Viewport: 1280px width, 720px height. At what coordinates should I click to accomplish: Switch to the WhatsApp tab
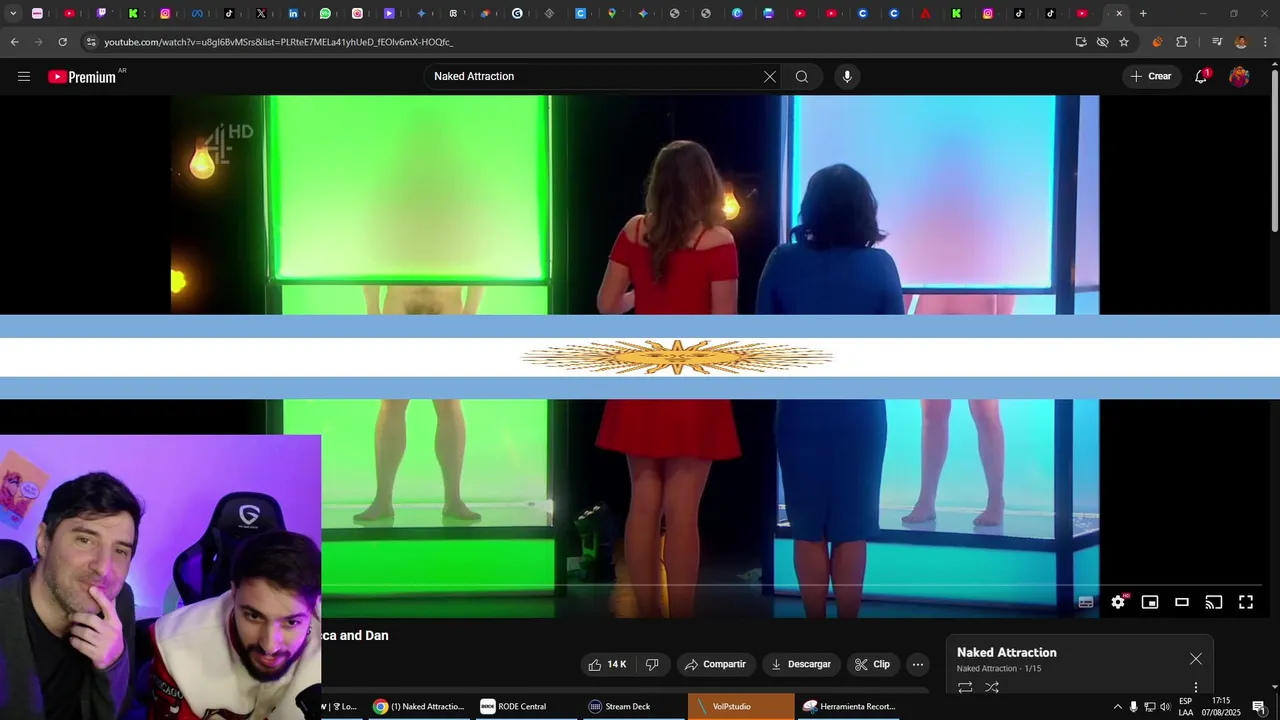point(325,13)
